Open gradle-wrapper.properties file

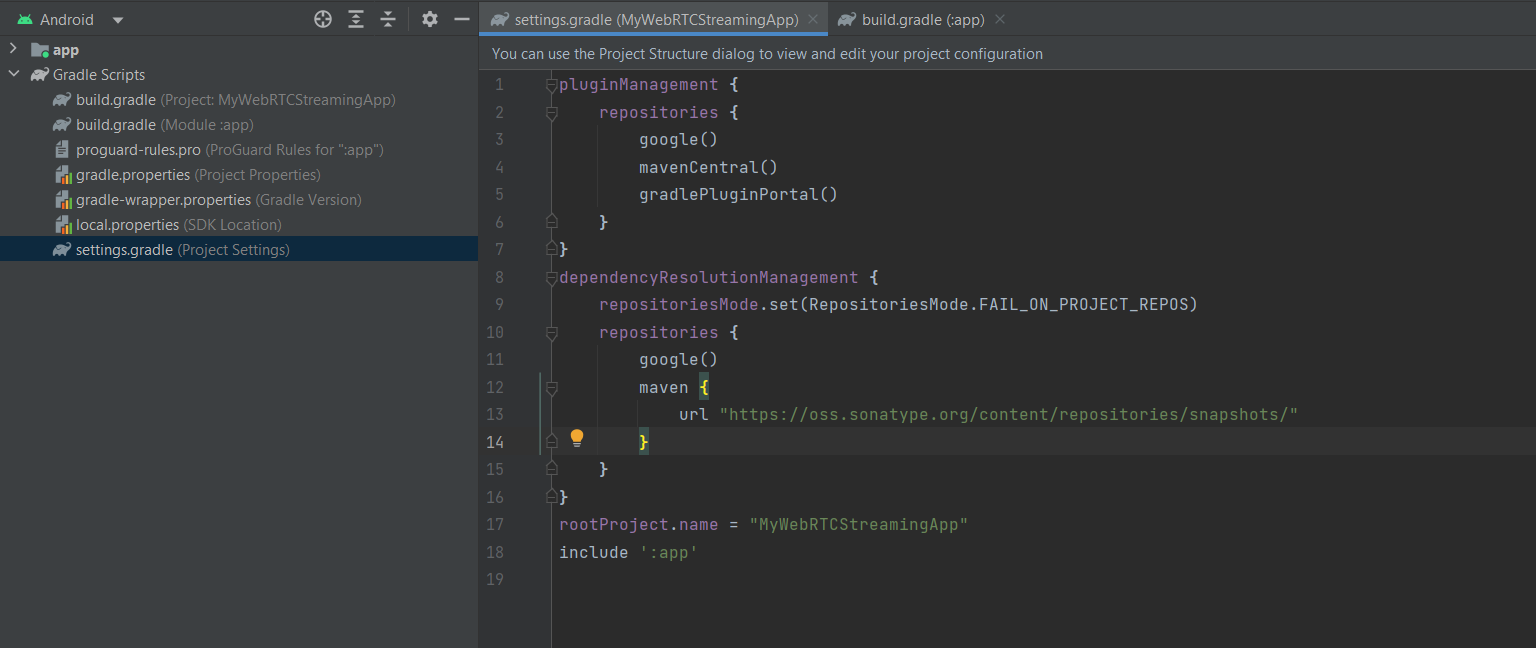[208, 200]
